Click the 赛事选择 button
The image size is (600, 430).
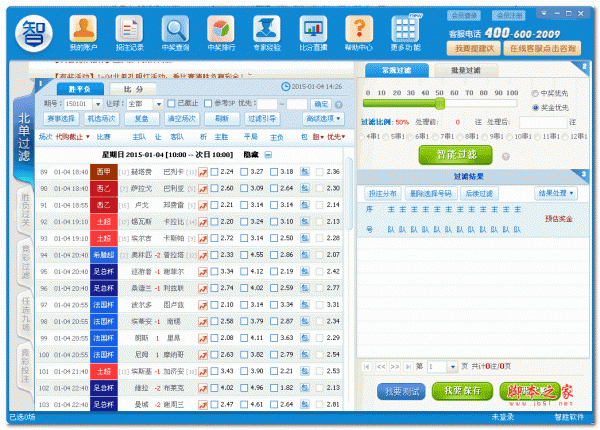(61, 119)
